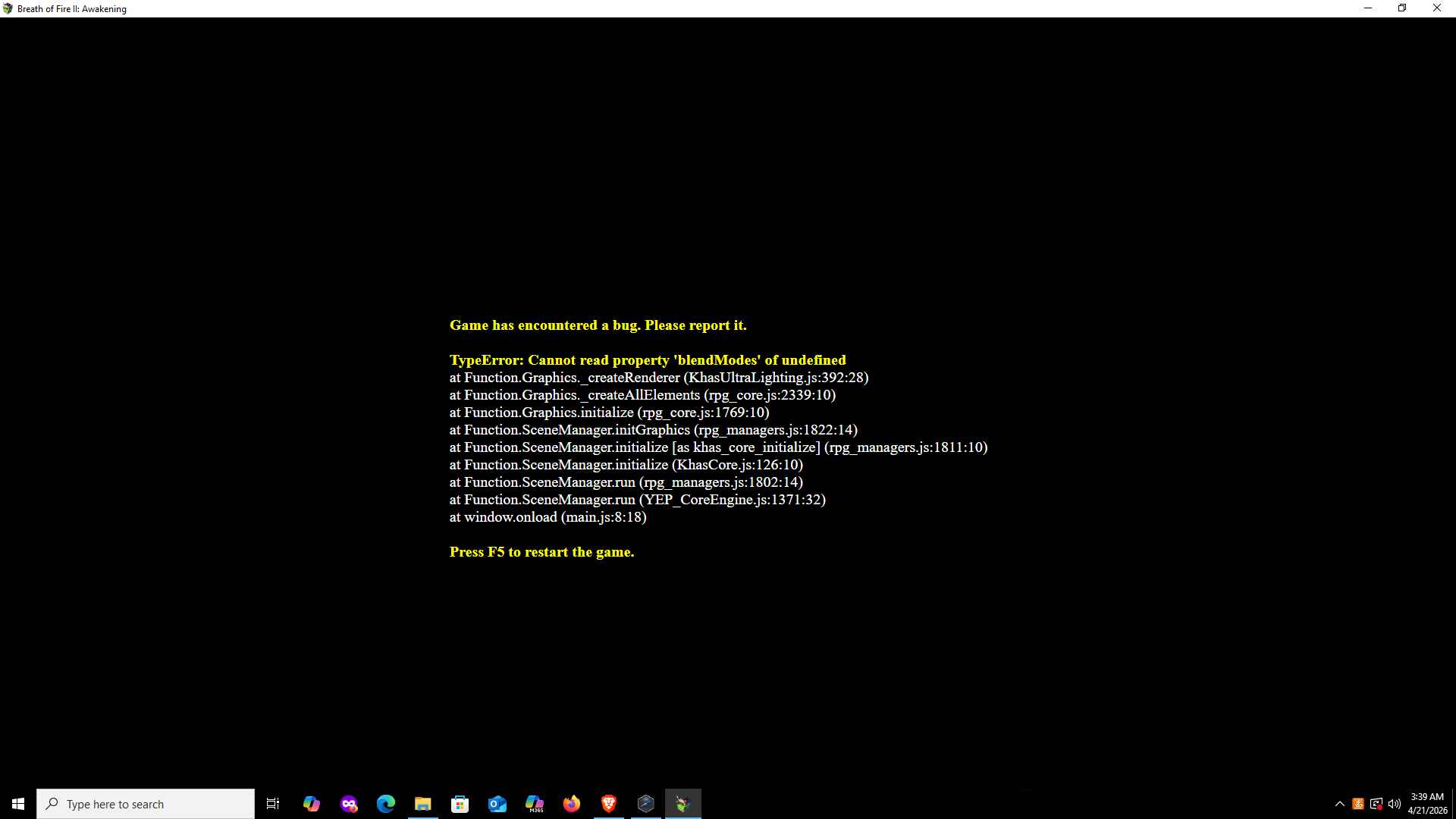Open the purple mask app taskbar icon

(349, 804)
